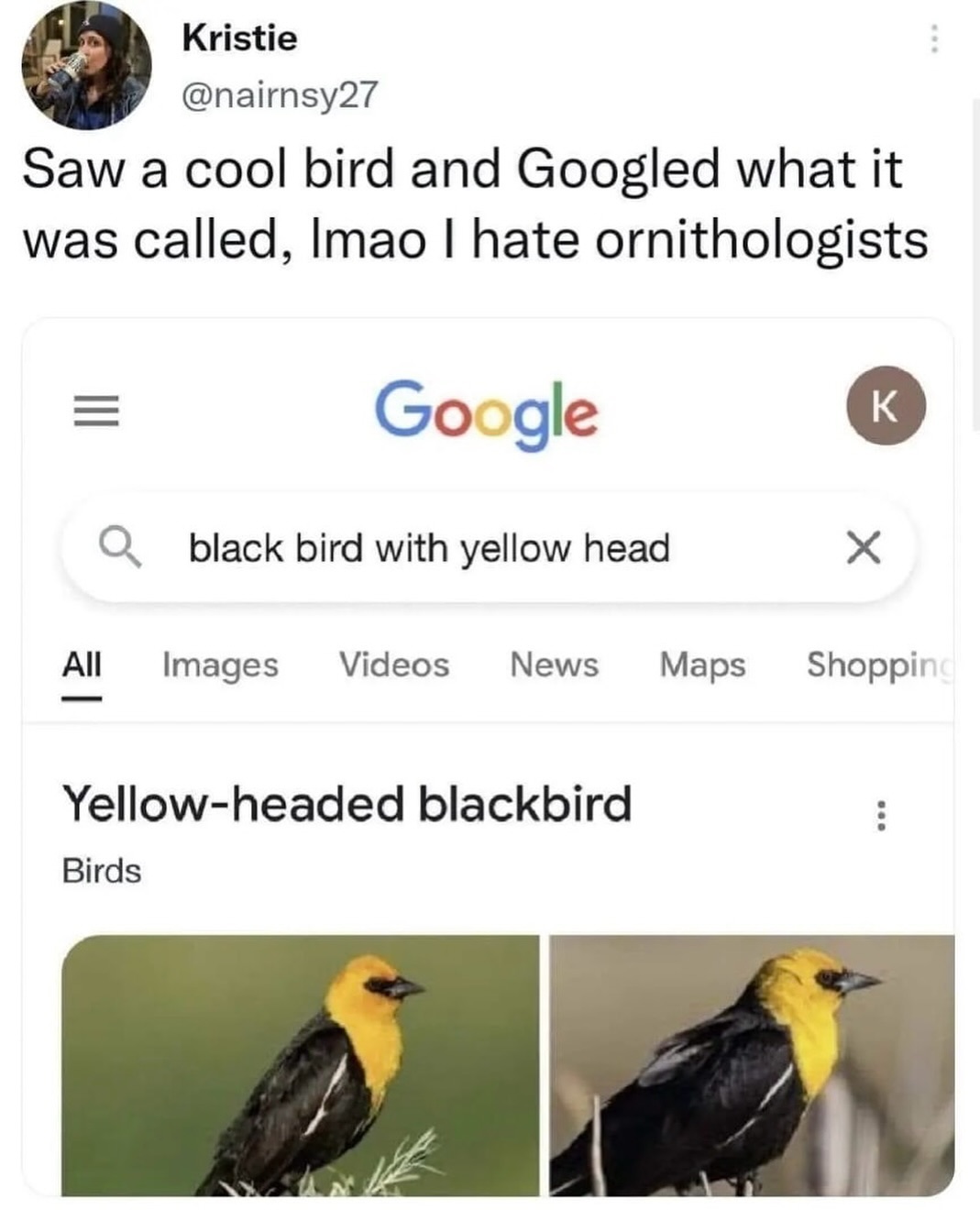This screenshot has height=1210, width=980.
Task: Click the Kristie display name
Action: pyautogui.click(x=239, y=38)
